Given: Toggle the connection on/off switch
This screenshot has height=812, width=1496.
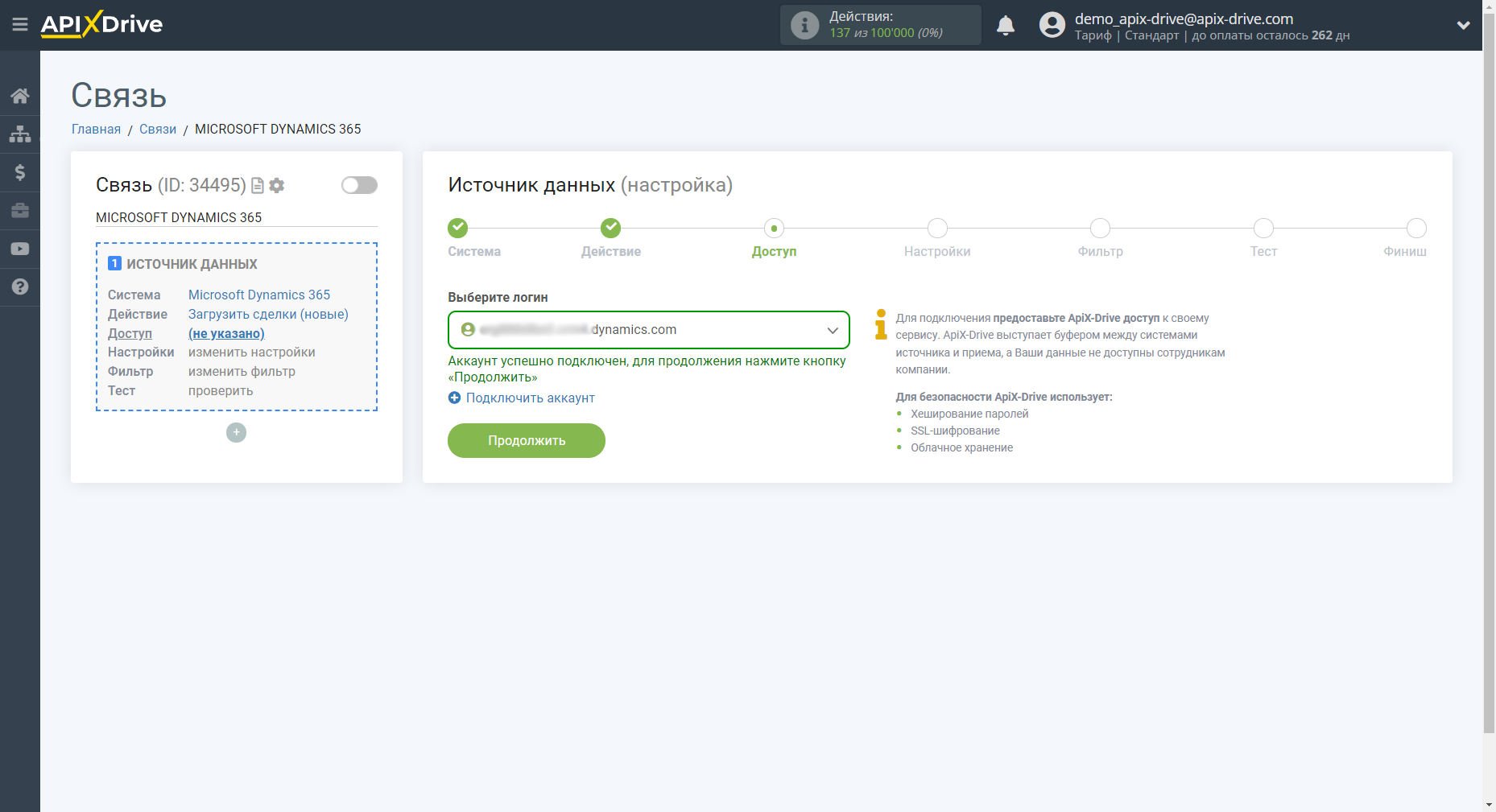Looking at the screenshot, I should tap(359, 185).
